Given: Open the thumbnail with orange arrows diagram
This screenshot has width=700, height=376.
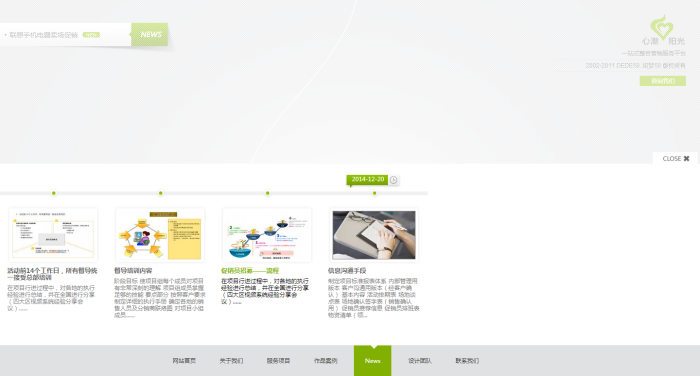Looking at the screenshot, I should 160,235.
